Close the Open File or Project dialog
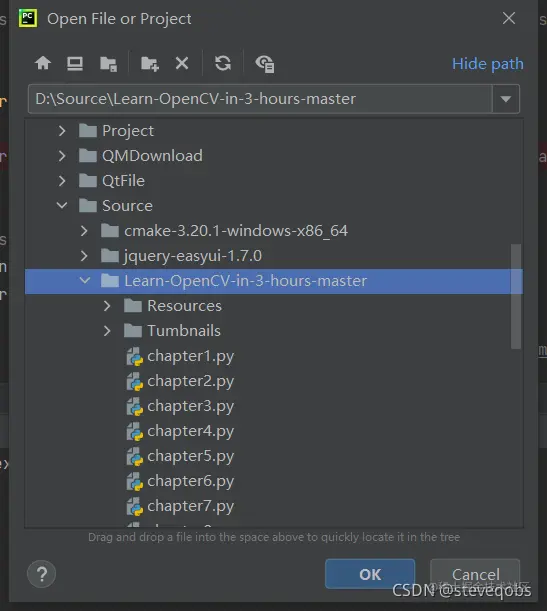 click(x=509, y=18)
